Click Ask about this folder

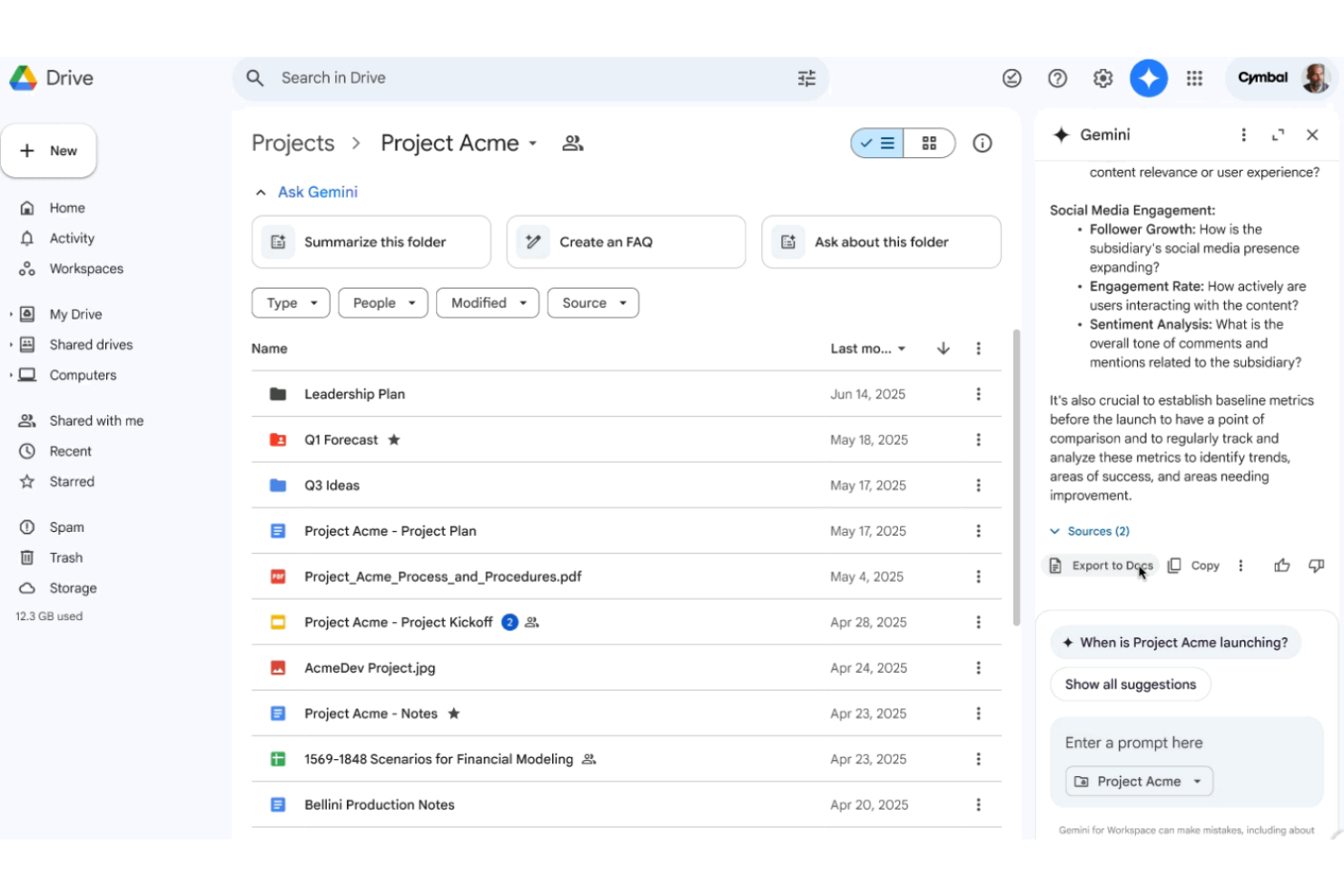(x=881, y=241)
